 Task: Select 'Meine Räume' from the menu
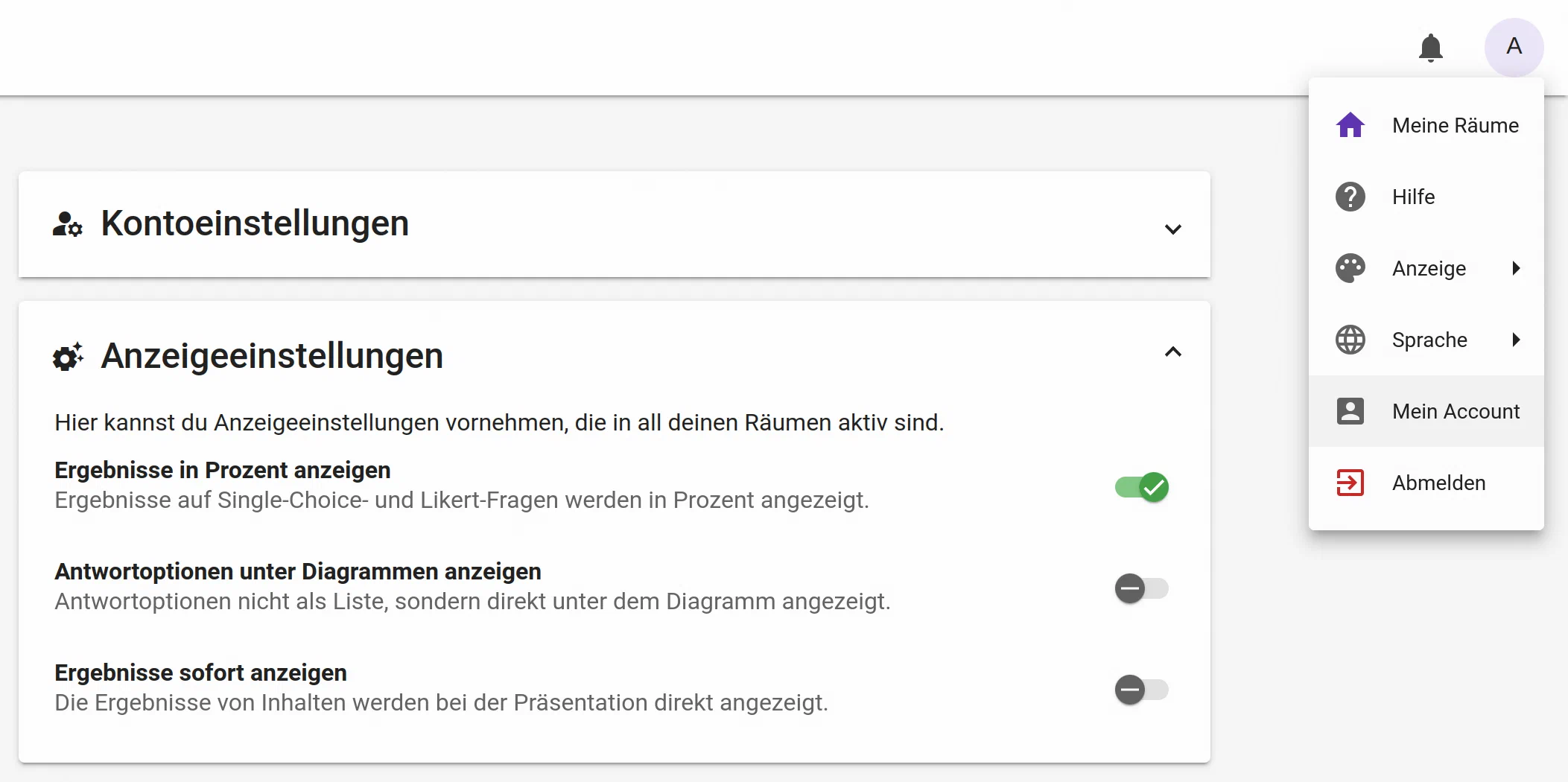(1455, 125)
